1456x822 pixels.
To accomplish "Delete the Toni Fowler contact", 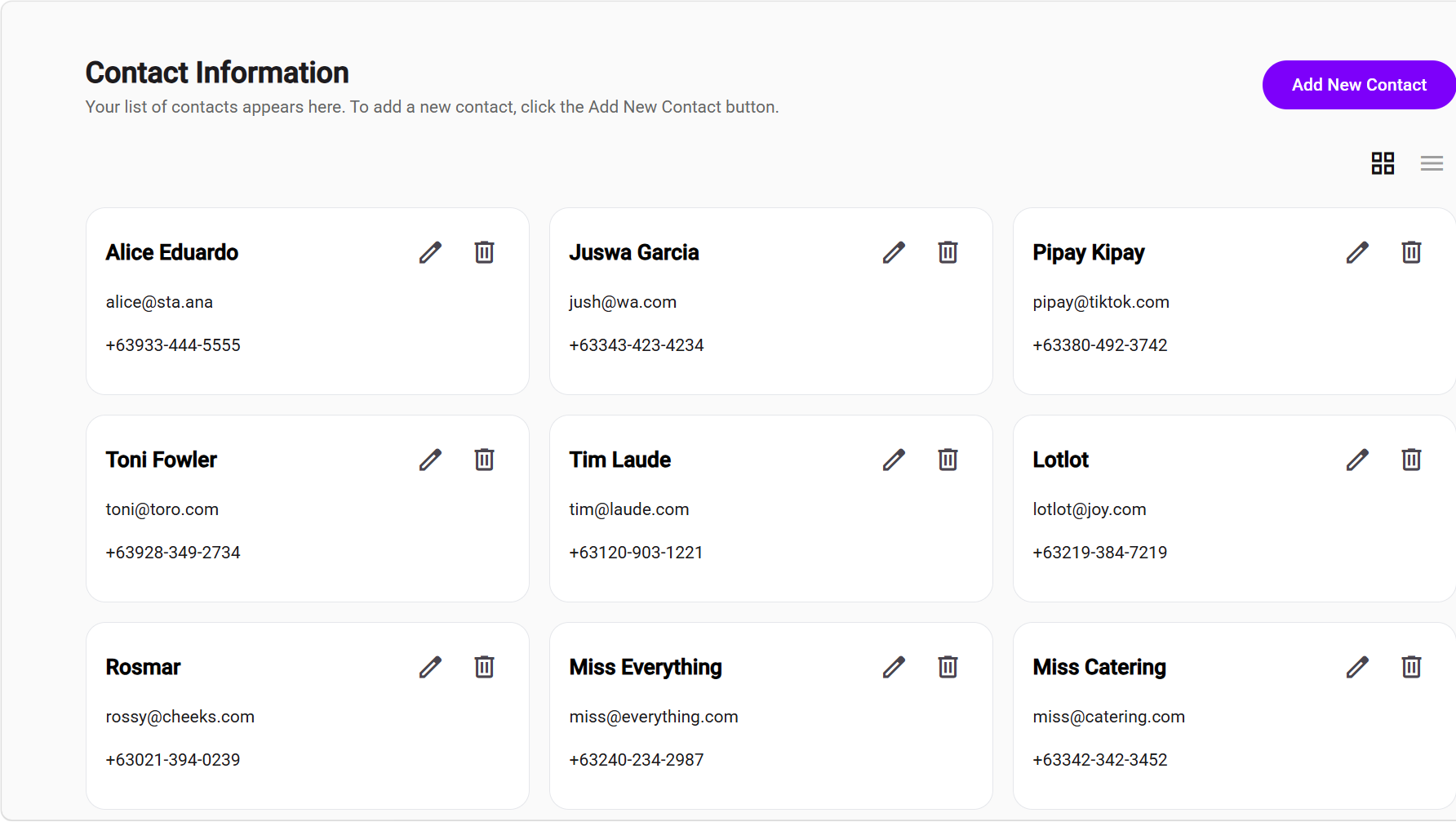I will coord(485,460).
